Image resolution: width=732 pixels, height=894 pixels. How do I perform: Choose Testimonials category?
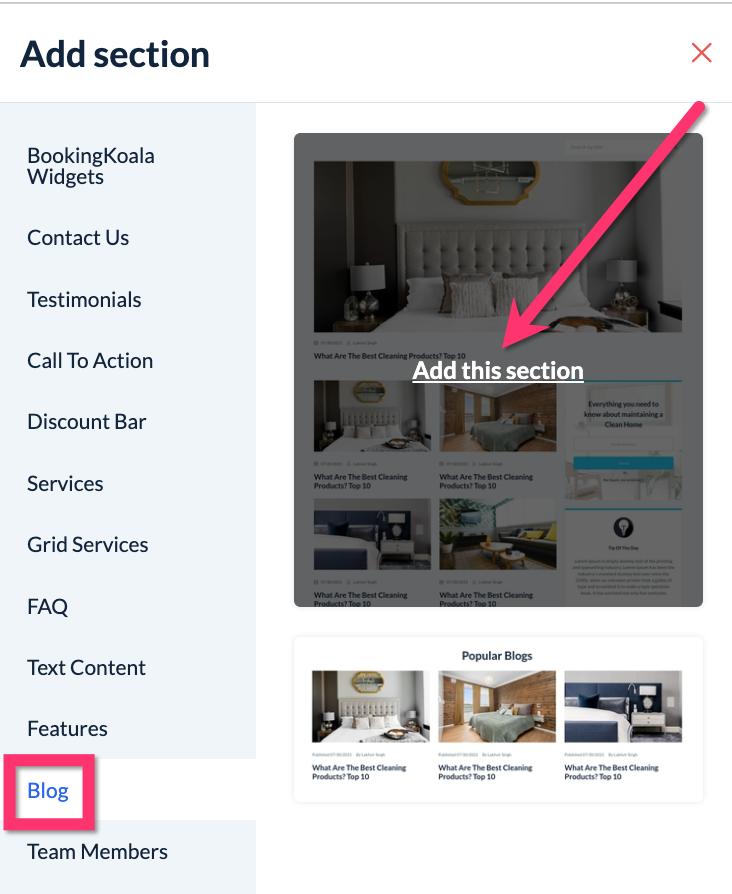pos(84,300)
